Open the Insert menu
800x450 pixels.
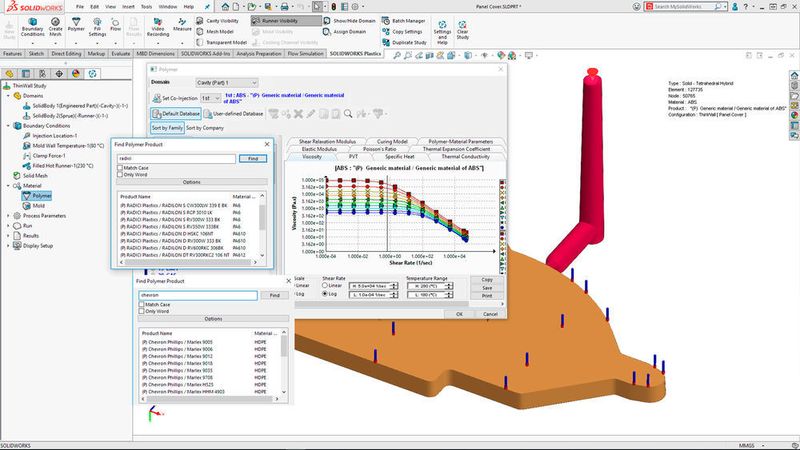(129, 7)
